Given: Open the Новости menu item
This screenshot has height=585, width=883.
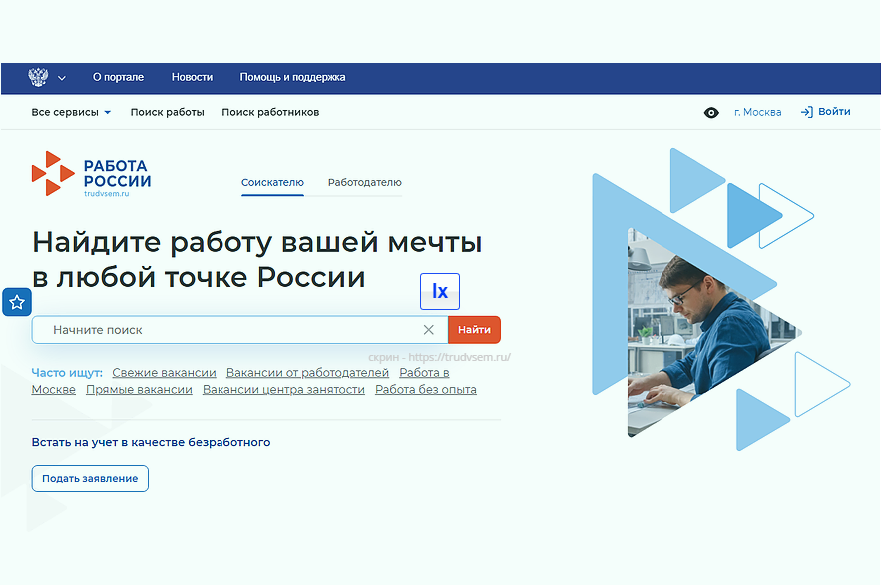Looking at the screenshot, I should tap(192, 77).
